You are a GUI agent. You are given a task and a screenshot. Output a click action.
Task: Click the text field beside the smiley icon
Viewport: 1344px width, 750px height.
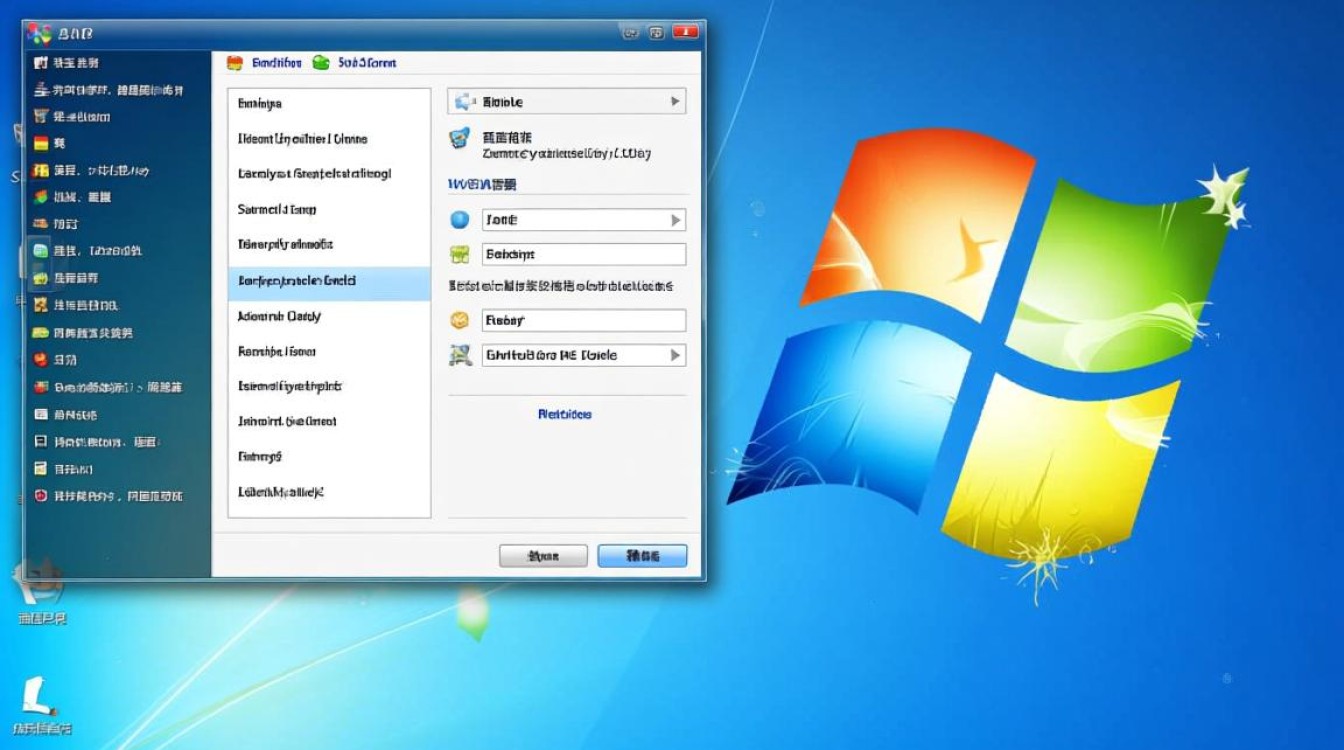(x=584, y=321)
